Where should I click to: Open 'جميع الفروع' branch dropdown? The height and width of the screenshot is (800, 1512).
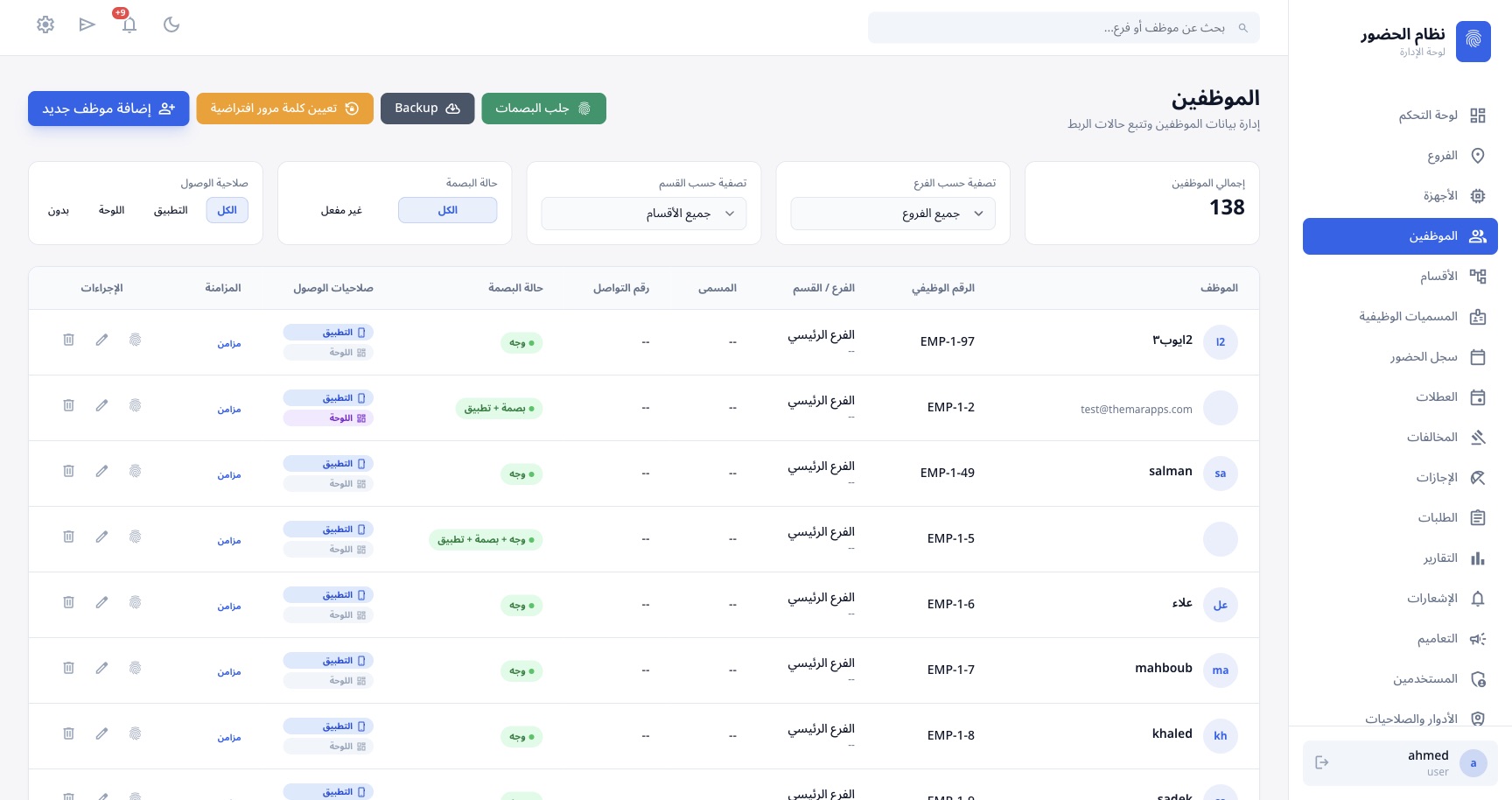(893, 214)
